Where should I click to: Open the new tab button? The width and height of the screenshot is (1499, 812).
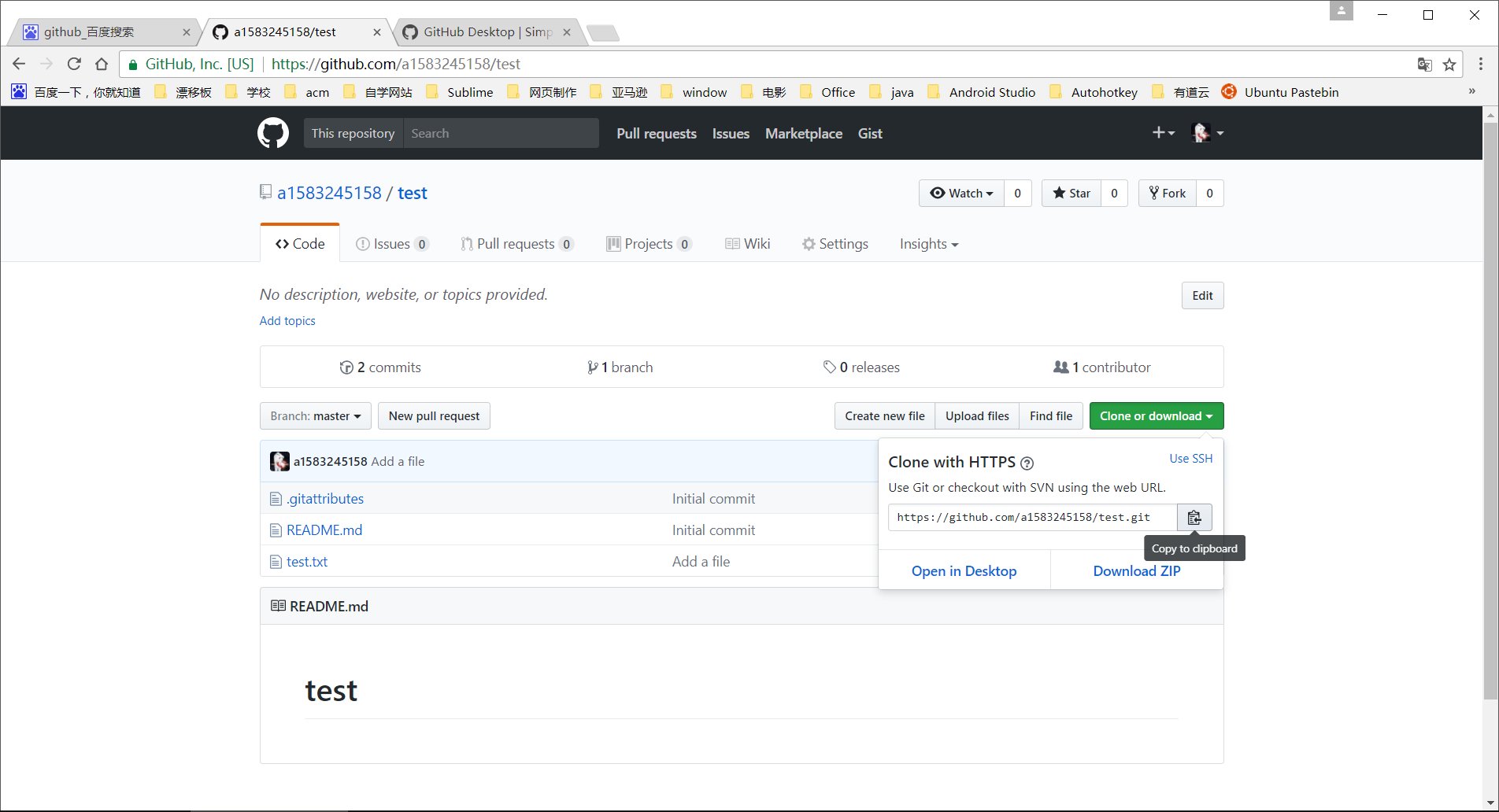603,33
